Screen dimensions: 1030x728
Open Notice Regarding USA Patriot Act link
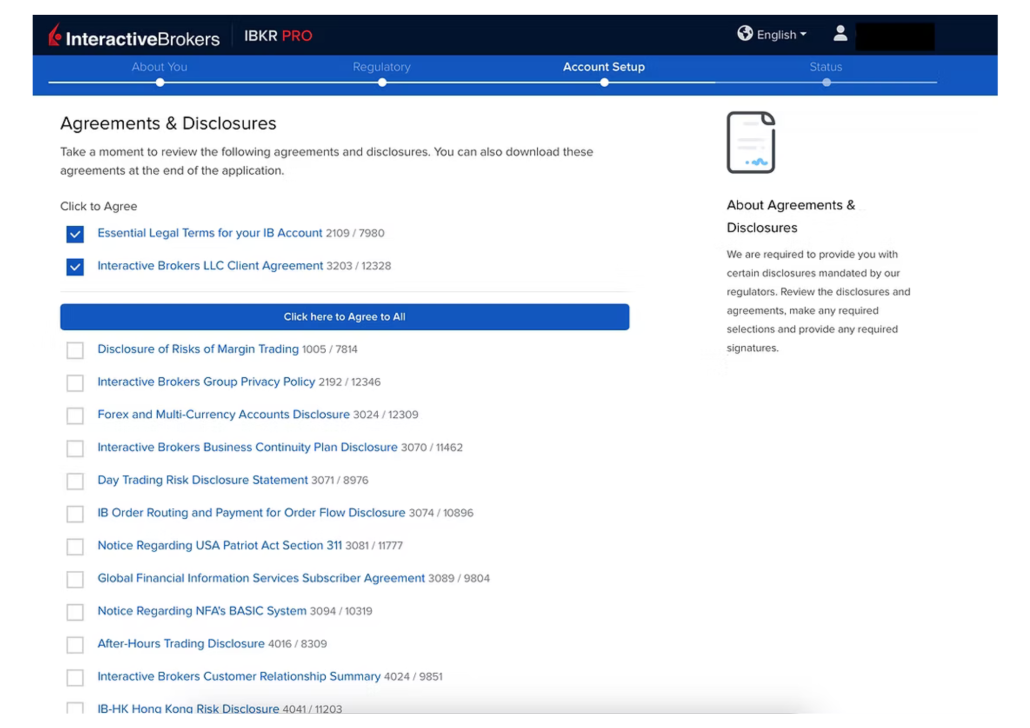click(219, 545)
